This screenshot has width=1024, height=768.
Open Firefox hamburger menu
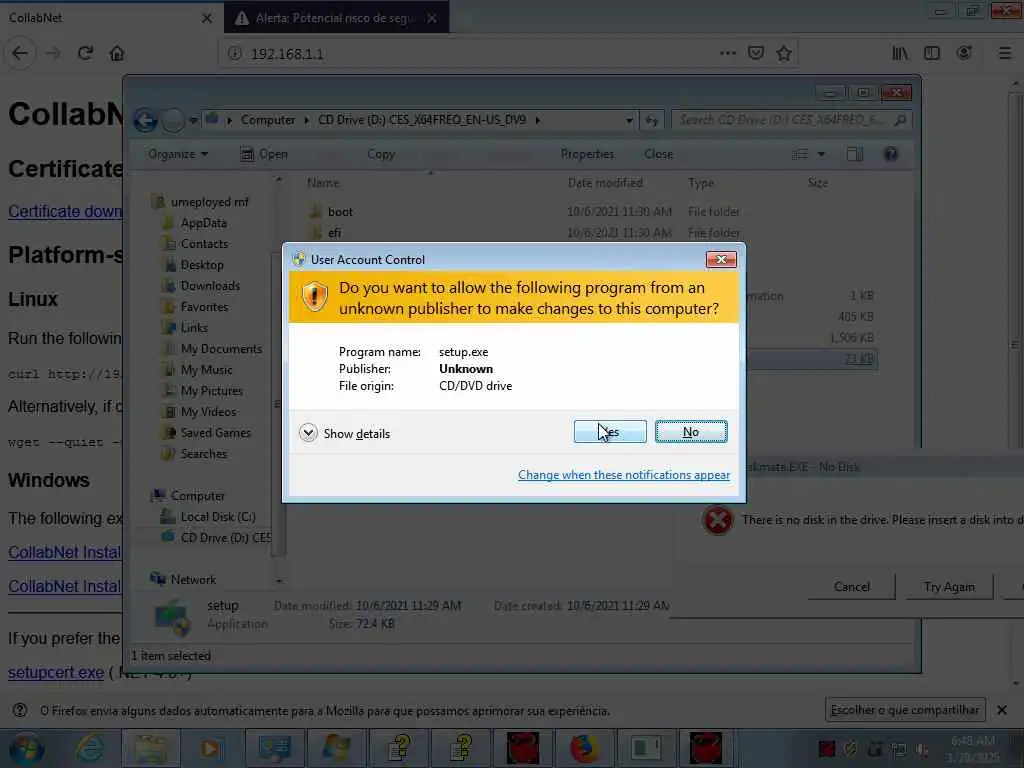1005,54
